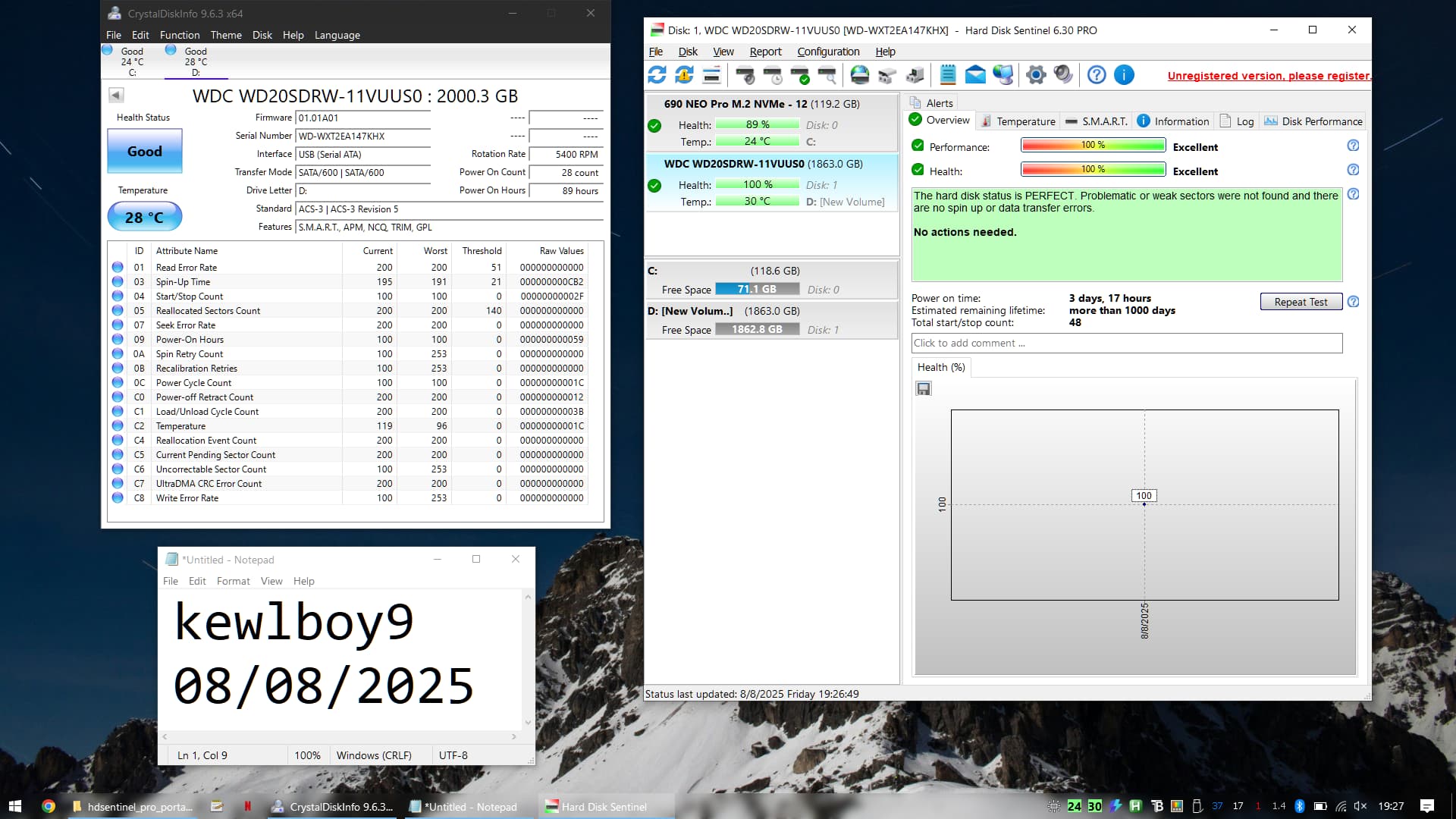This screenshot has height=819, width=1456.
Task: Open the Action Center notification icon
Action: click(x=1426, y=806)
